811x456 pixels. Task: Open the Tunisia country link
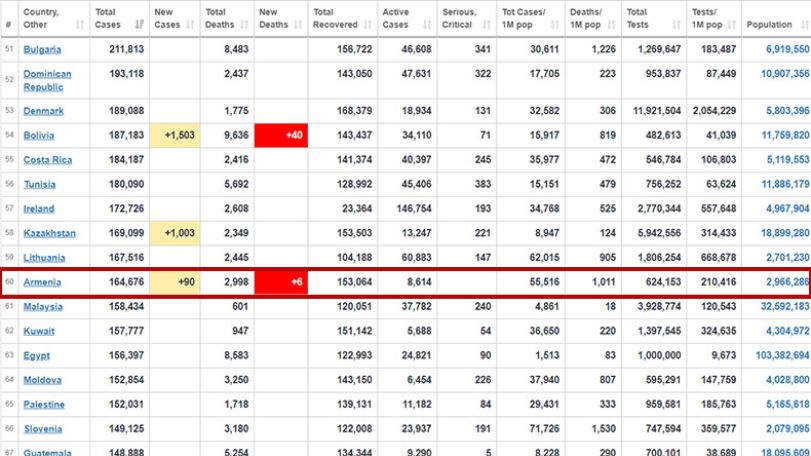39,184
